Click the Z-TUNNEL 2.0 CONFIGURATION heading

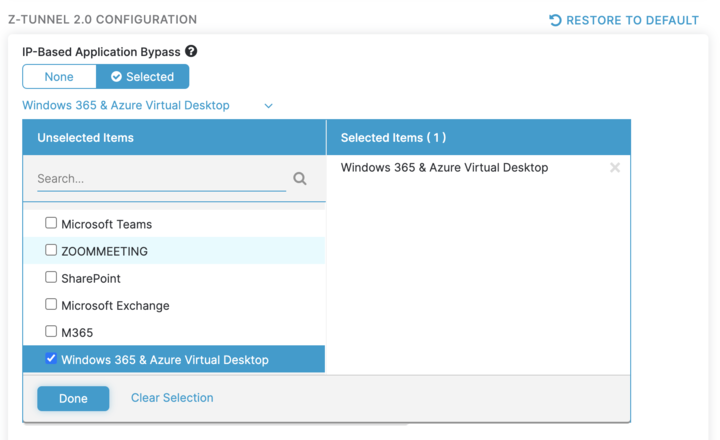102,19
